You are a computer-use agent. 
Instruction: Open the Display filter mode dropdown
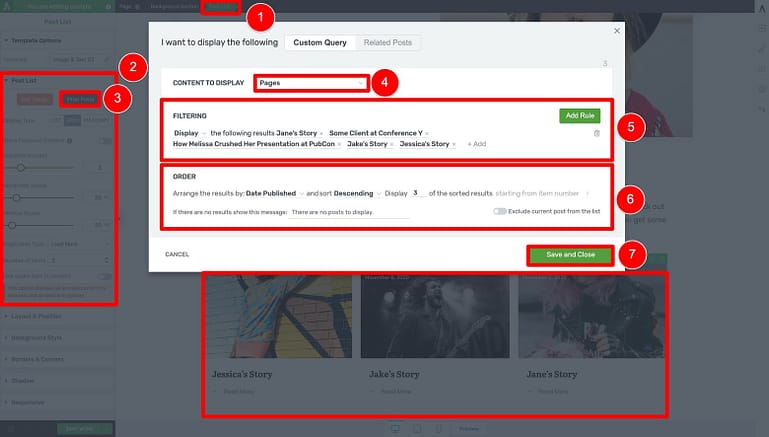(190, 133)
